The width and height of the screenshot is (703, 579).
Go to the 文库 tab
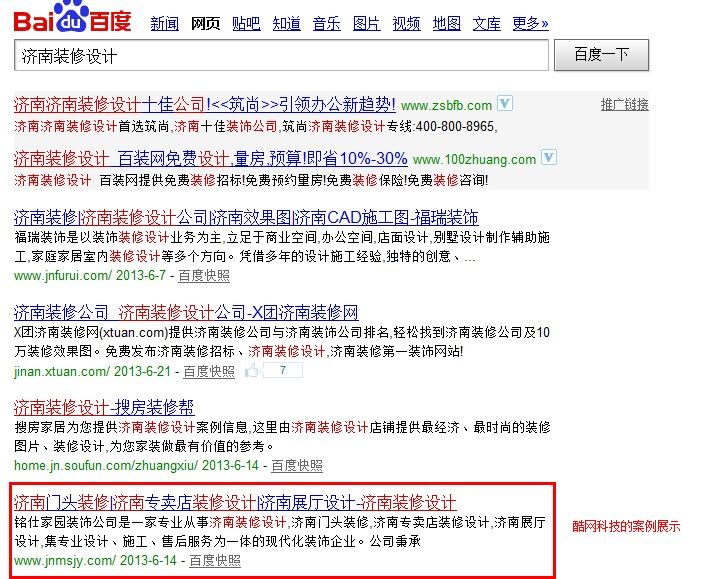(486, 23)
